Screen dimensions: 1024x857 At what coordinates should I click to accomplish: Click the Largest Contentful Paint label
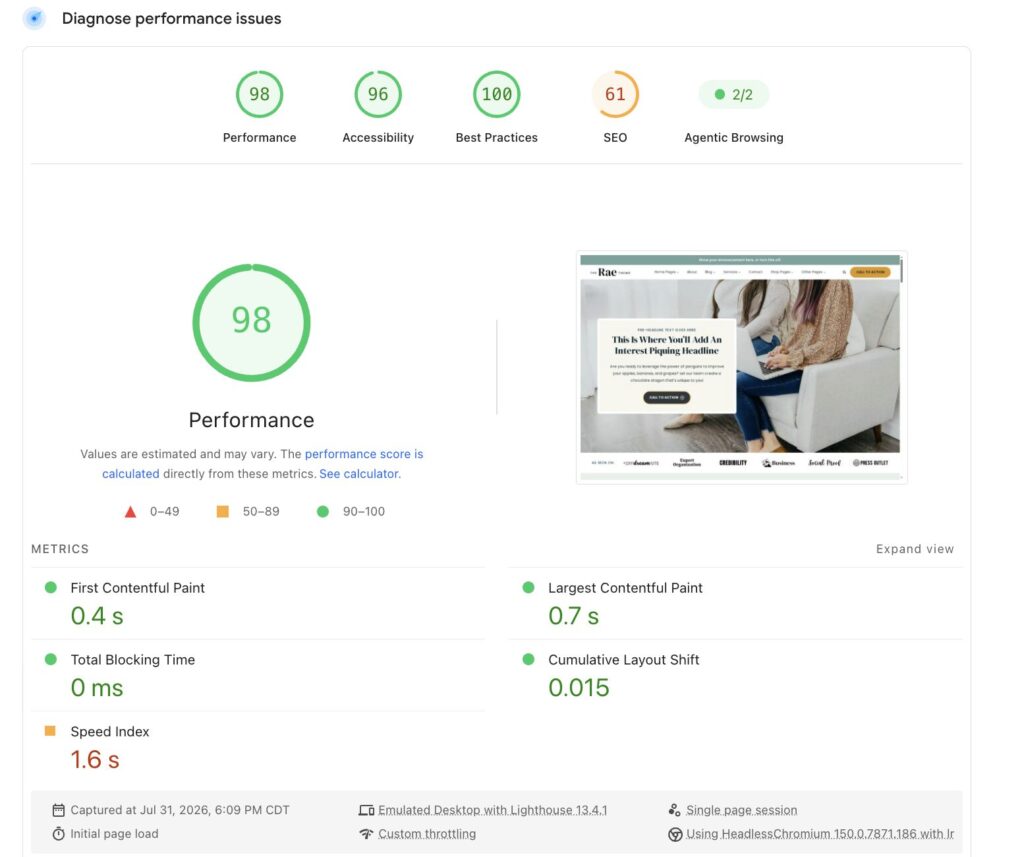click(625, 587)
